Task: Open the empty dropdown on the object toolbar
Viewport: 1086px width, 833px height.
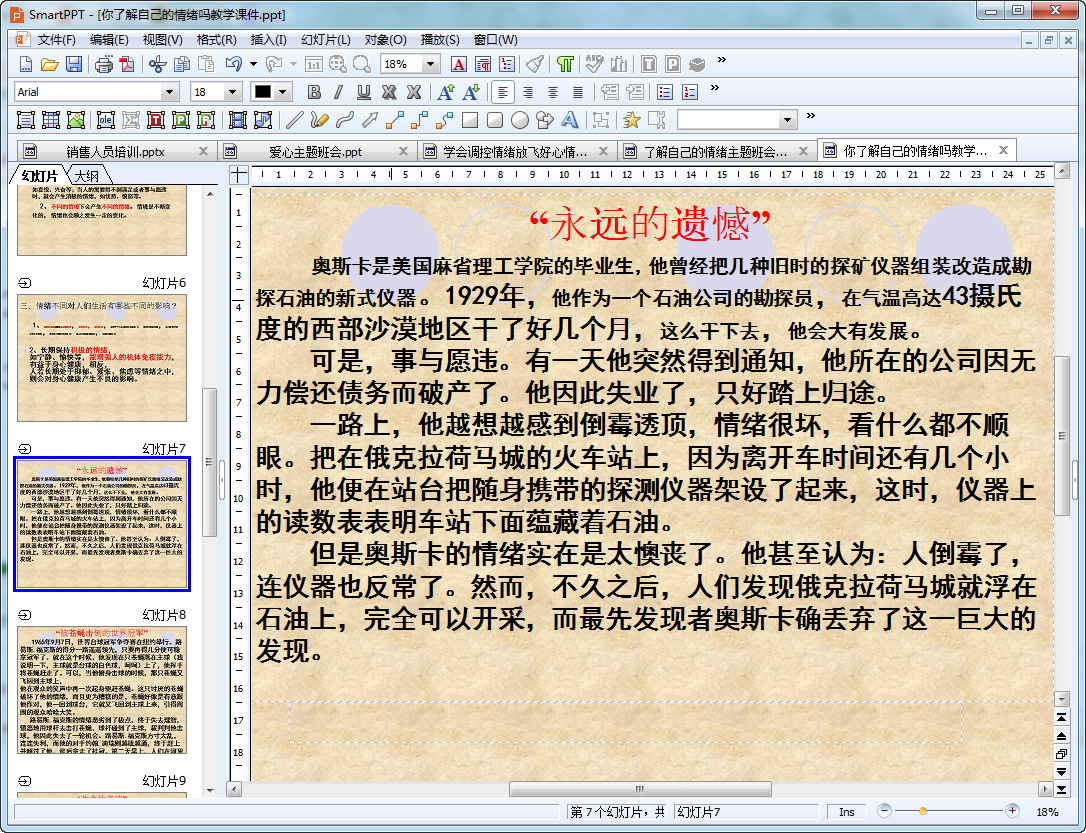Action: pyautogui.click(x=787, y=120)
